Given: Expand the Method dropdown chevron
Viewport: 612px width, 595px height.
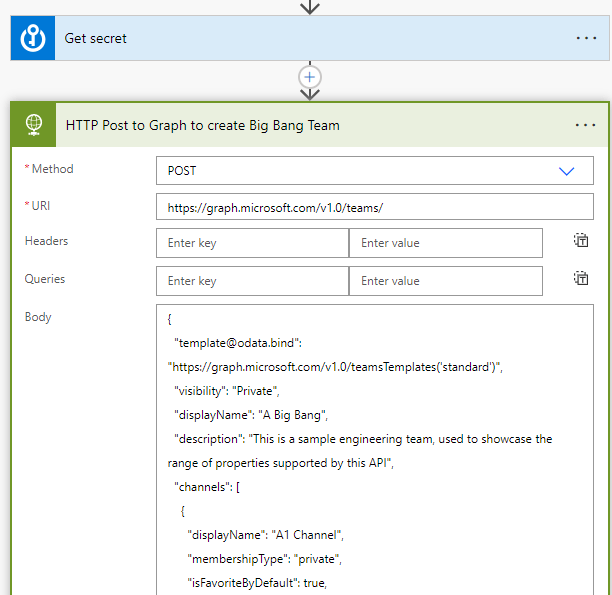Looking at the screenshot, I should (x=567, y=171).
